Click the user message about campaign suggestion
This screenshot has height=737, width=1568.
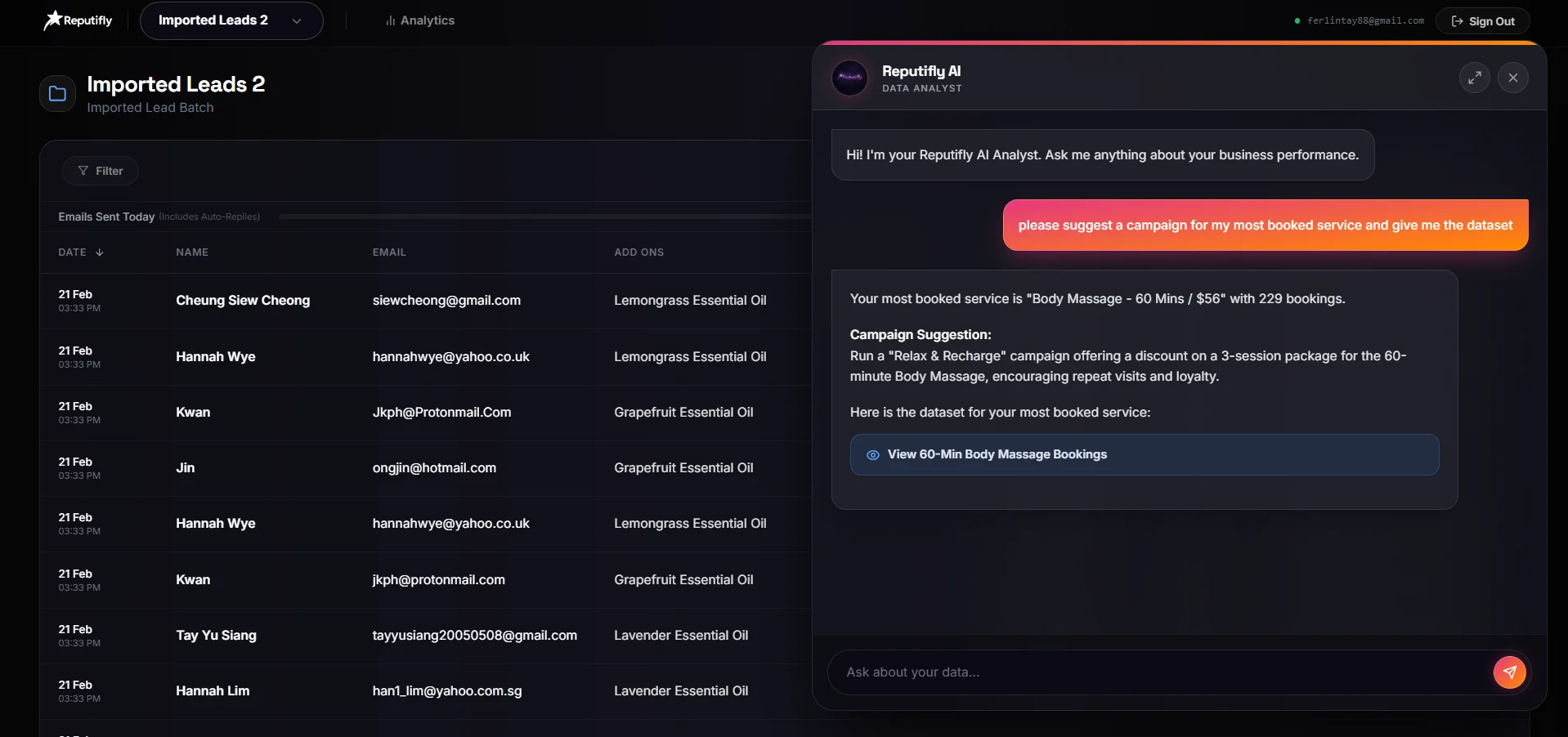tap(1265, 226)
